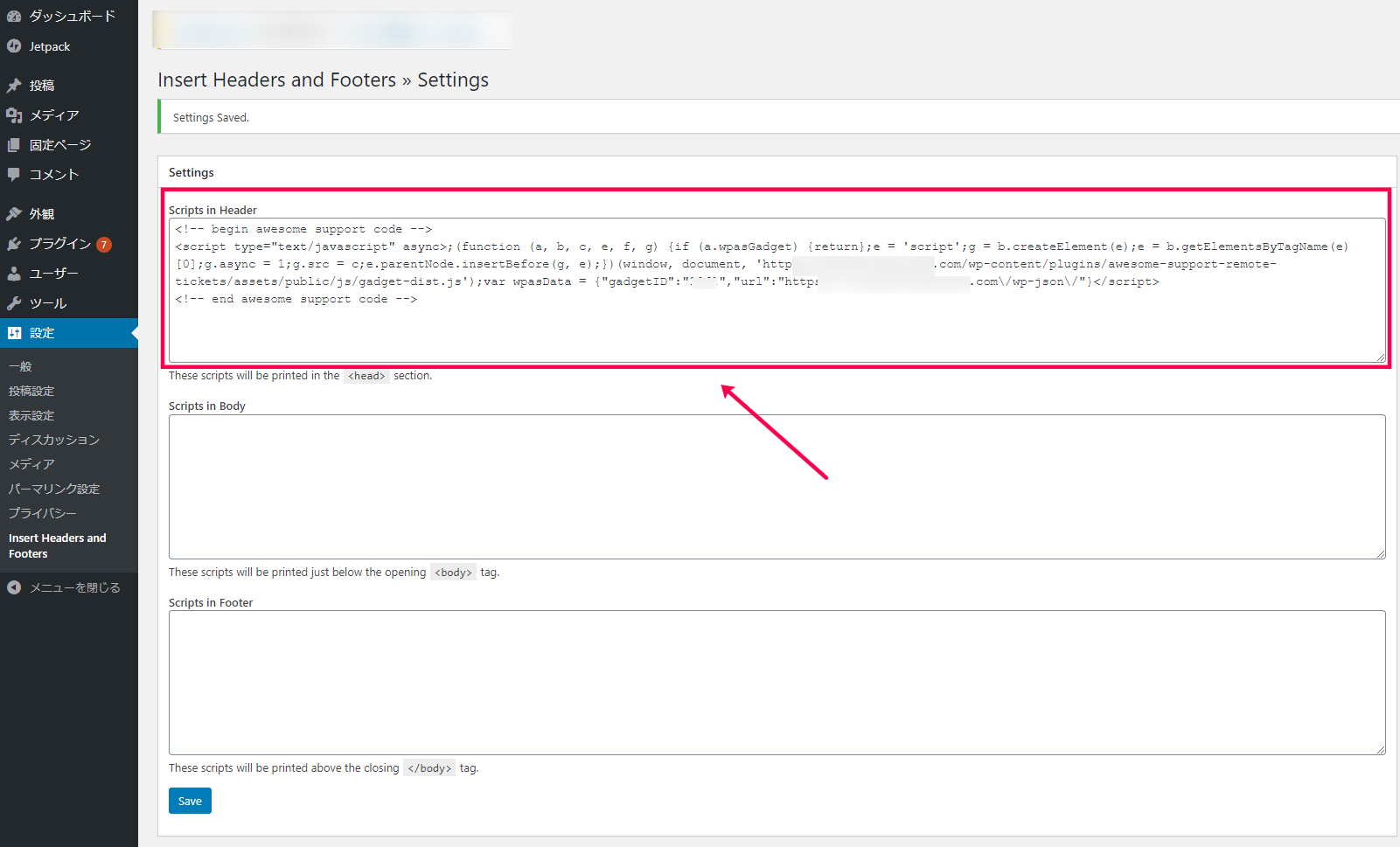
Task: Open Insert Headers and Footers submenu
Action: pyautogui.click(x=58, y=546)
